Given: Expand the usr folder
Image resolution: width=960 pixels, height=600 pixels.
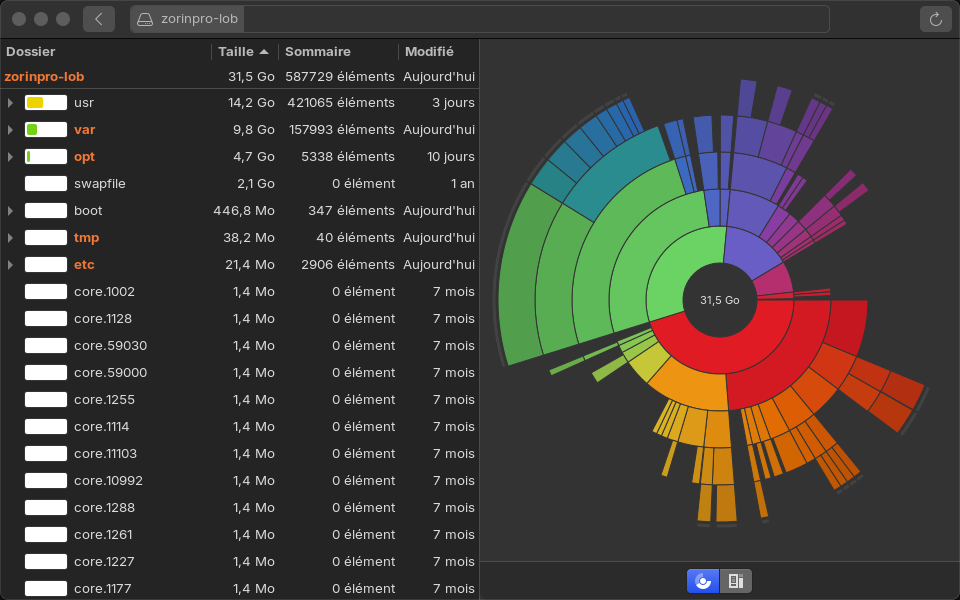Looking at the screenshot, I should (10, 103).
